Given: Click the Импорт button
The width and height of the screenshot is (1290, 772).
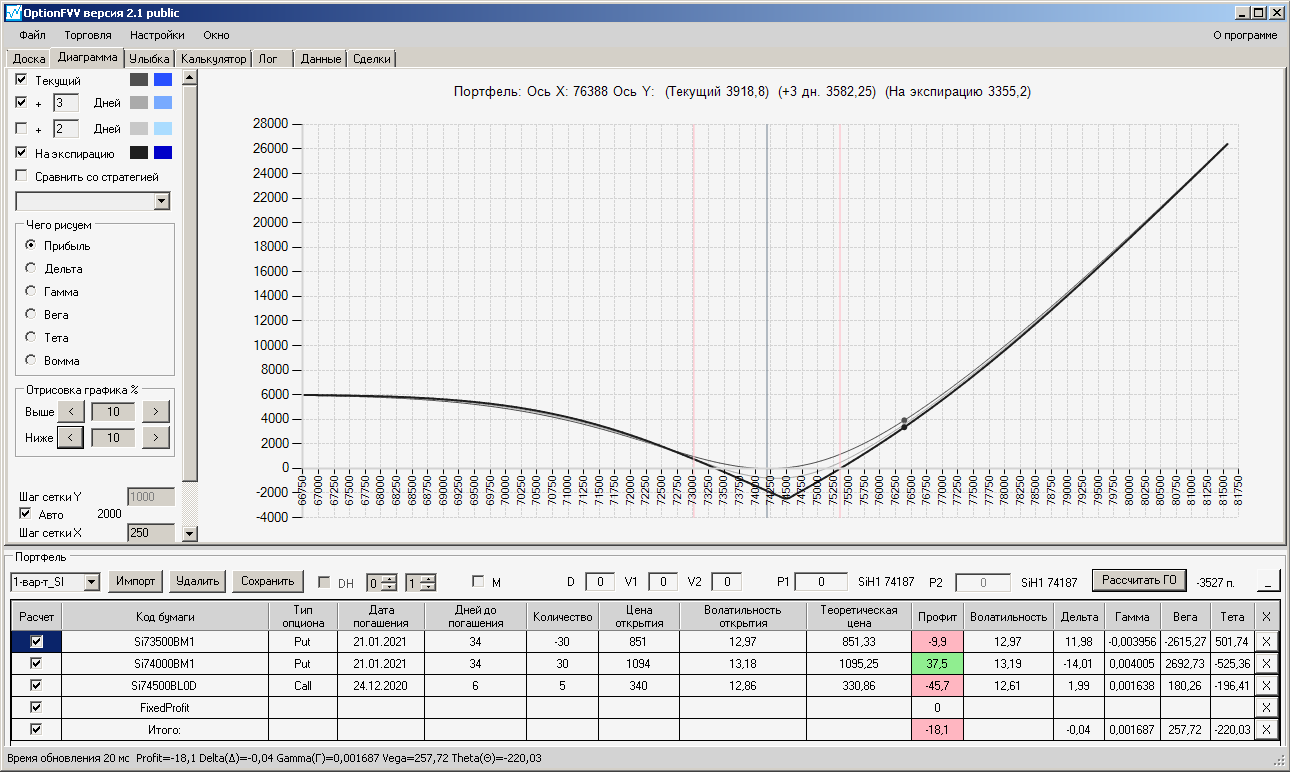Looking at the screenshot, I should 135,581.
